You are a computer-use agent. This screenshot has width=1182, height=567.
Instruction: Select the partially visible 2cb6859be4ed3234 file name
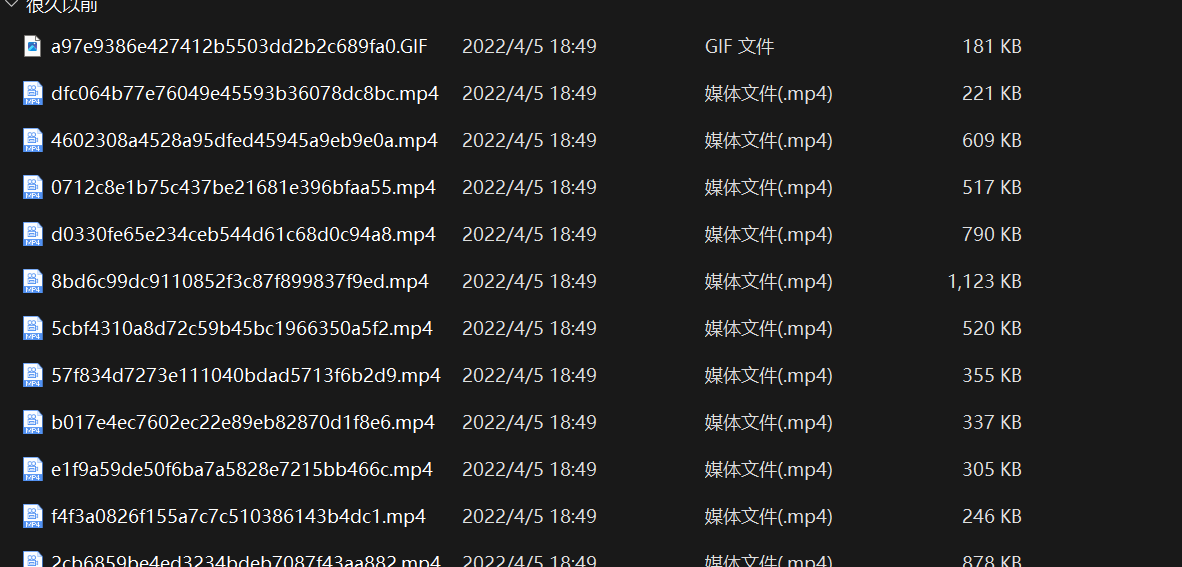pos(245,561)
